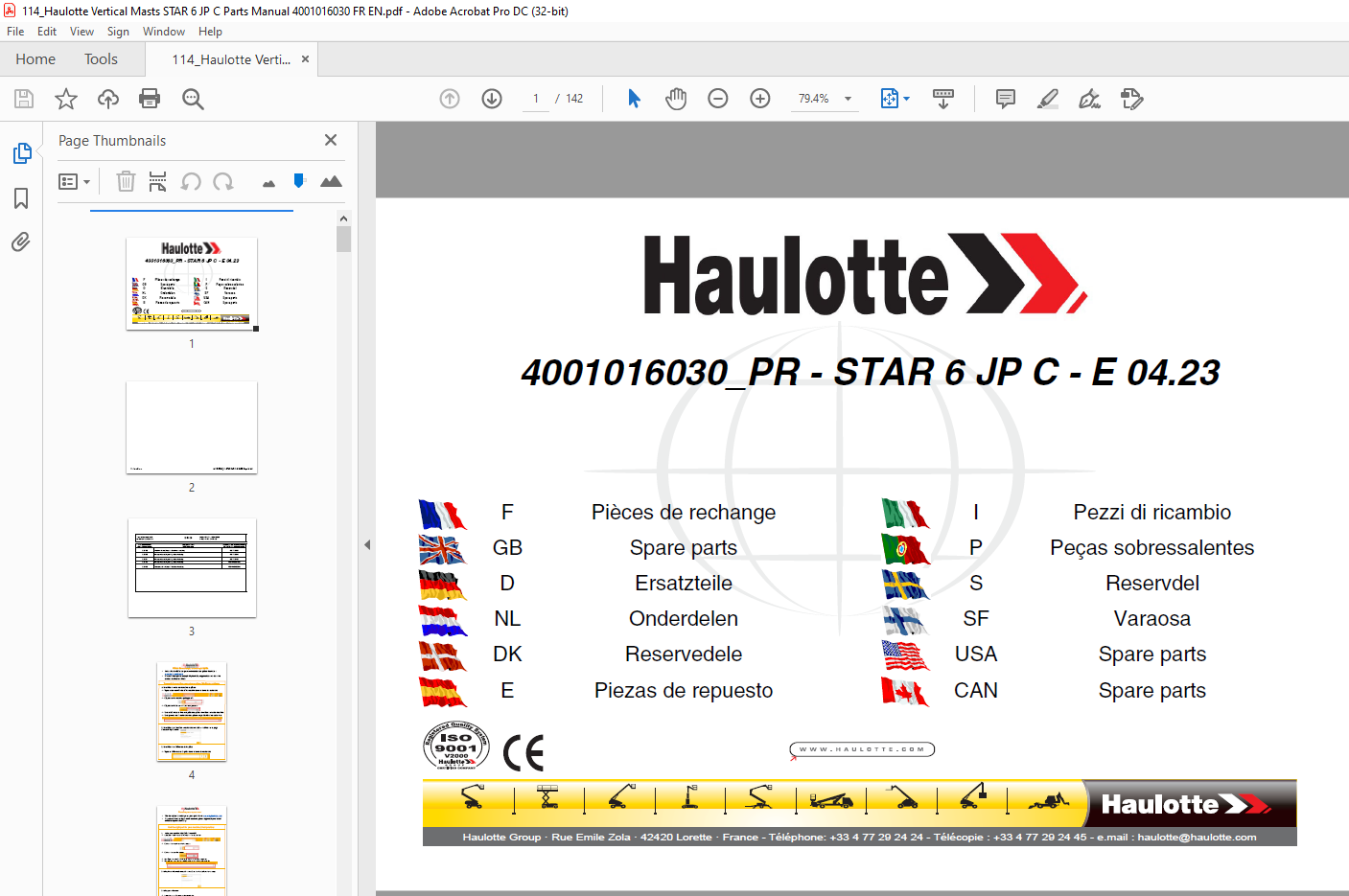Viewport: 1349px width, 896px height.
Task: Click the thumbnails panel scrollbar thumb
Action: pyautogui.click(x=344, y=239)
